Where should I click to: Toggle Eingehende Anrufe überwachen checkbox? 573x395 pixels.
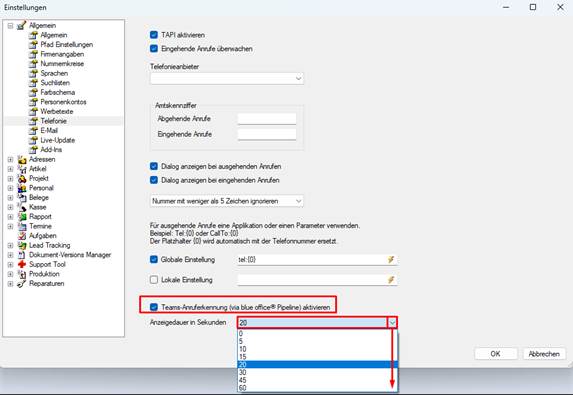[154, 49]
